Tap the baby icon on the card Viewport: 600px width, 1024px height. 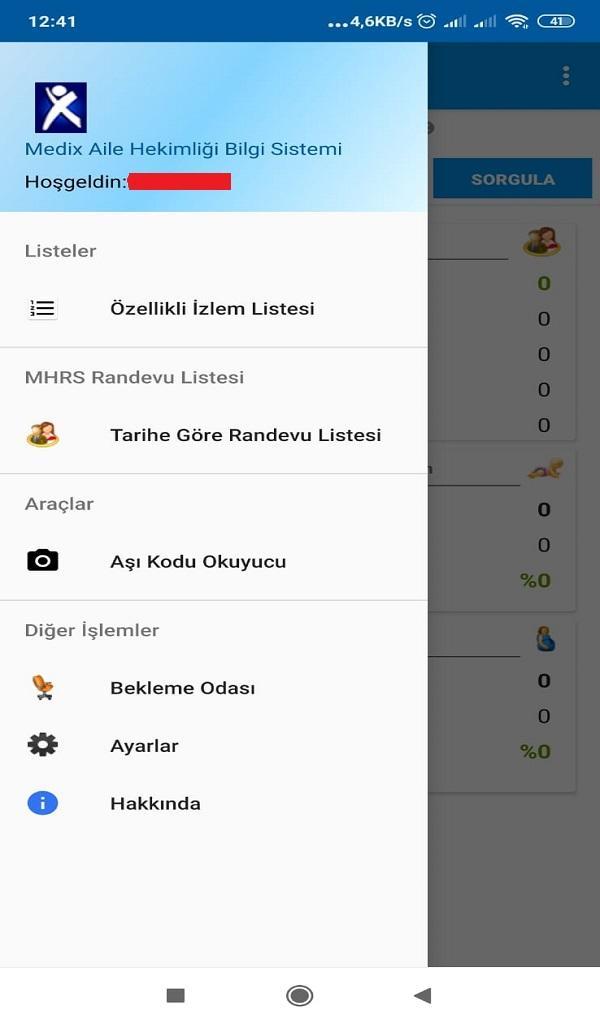(546, 469)
